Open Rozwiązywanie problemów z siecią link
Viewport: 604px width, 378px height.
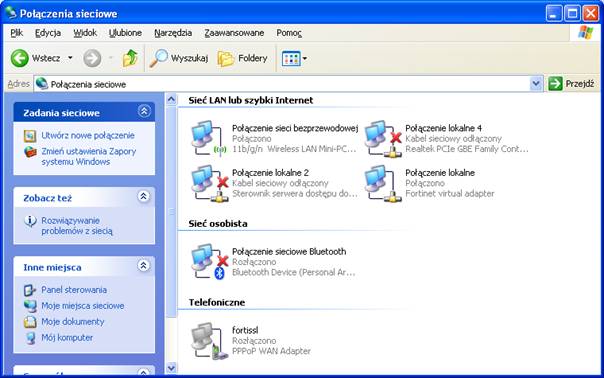click(x=77, y=226)
